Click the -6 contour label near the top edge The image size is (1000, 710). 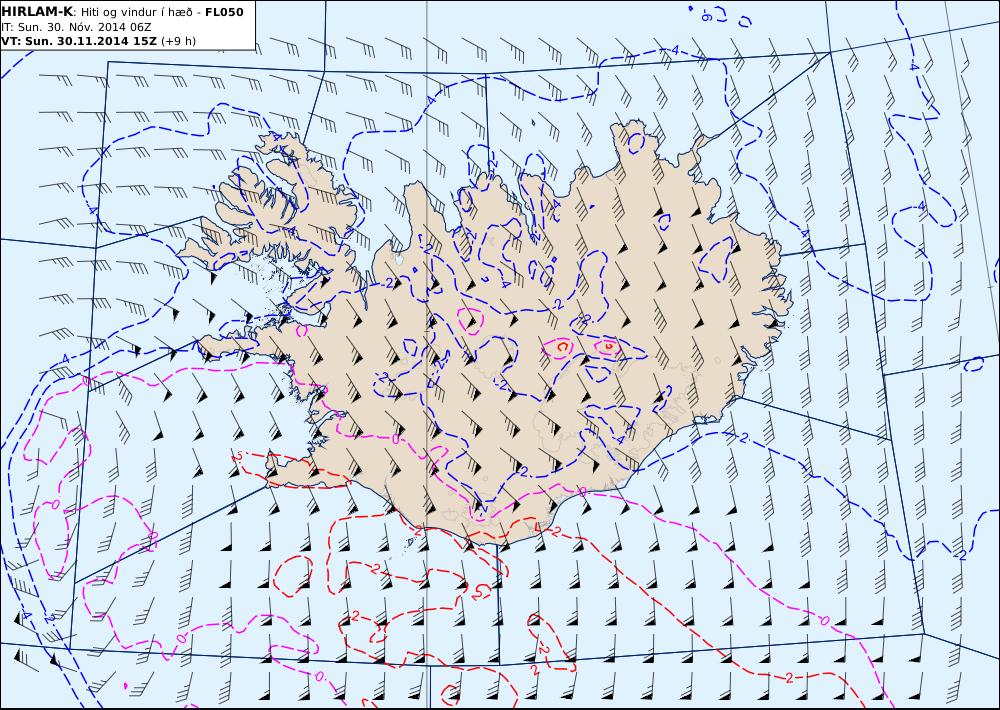(706, 17)
